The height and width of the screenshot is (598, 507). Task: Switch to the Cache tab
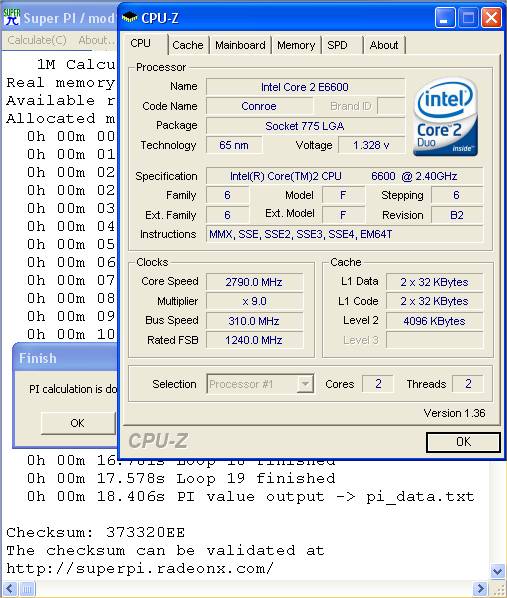188,45
